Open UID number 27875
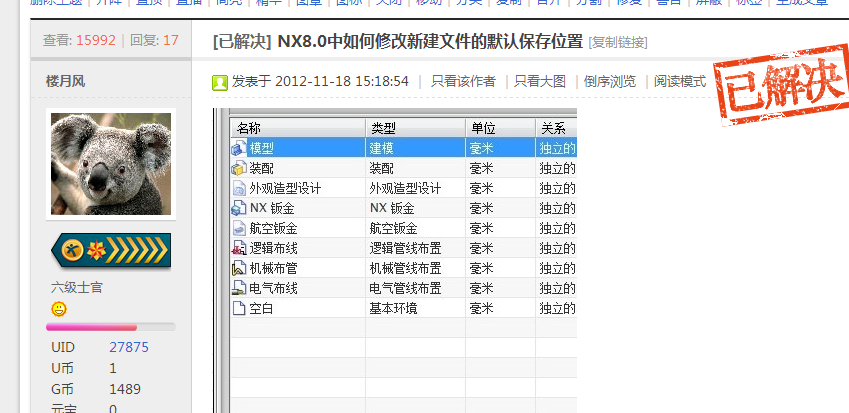Image resolution: width=849 pixels, height=413 pixels. point(129,347)
